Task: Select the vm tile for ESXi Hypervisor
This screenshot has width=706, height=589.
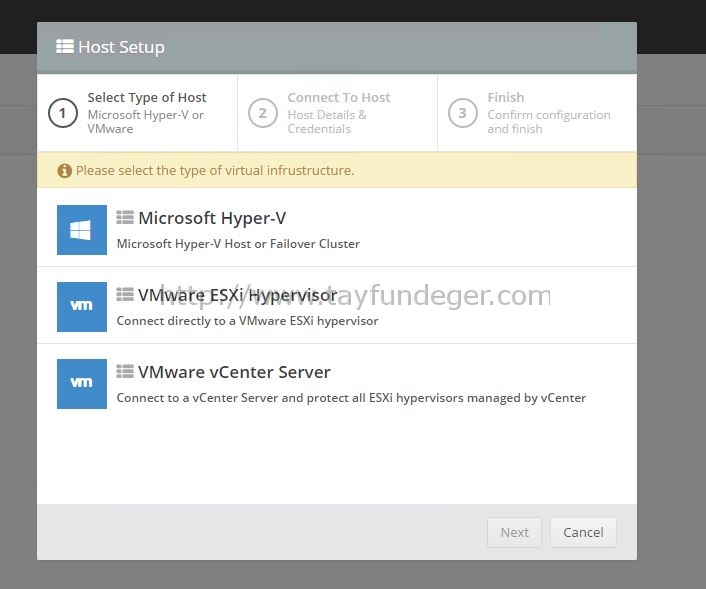Action: [x=82, y=307]
